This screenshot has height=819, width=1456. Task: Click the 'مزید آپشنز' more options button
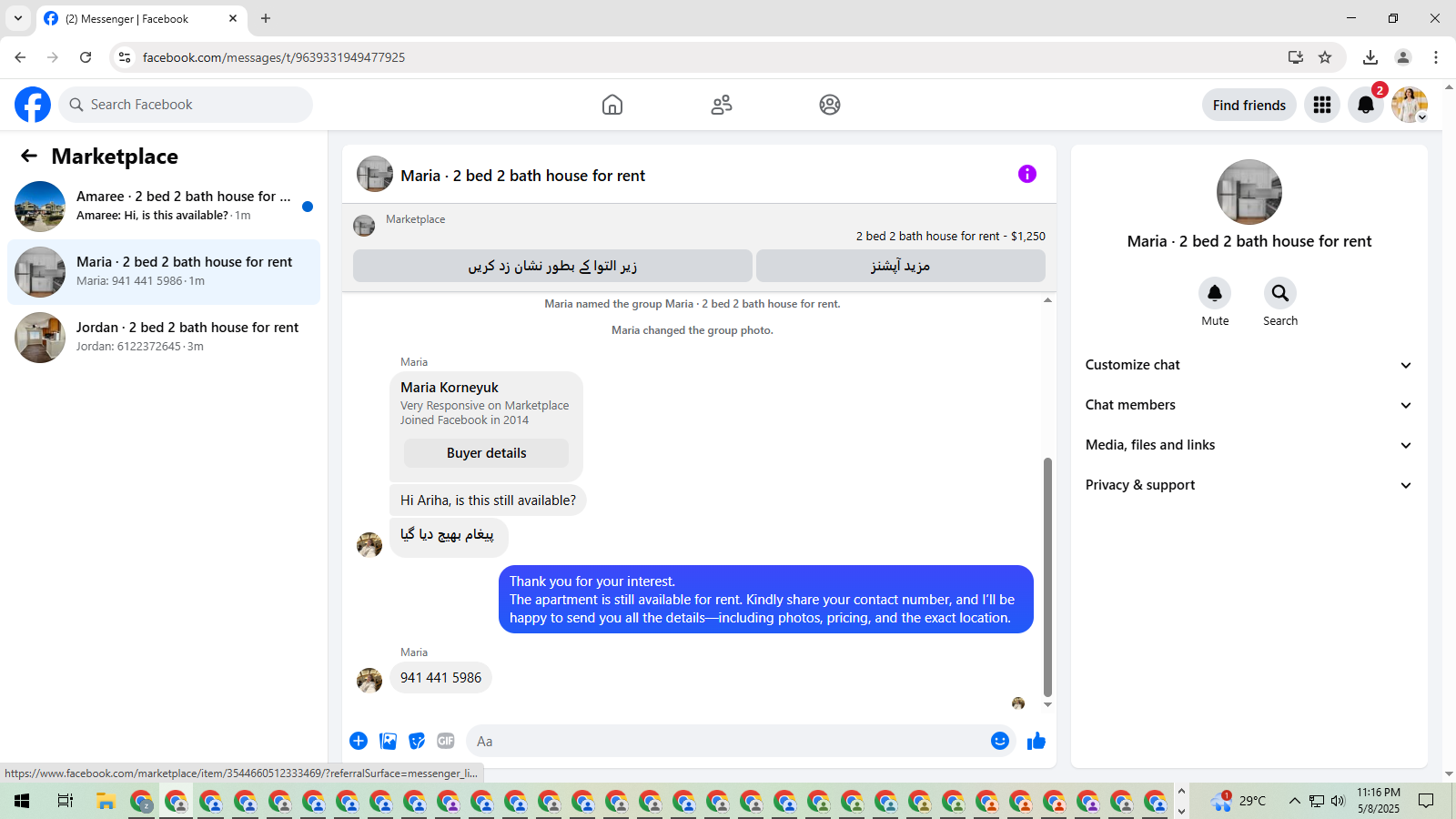901,266
